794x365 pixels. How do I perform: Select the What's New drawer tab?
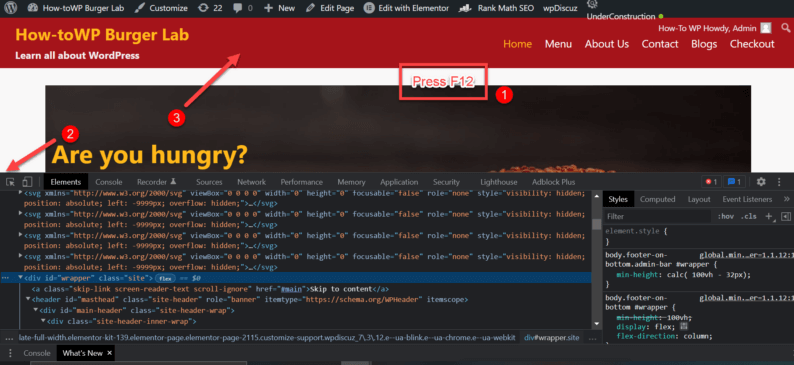tap(82, 353)
